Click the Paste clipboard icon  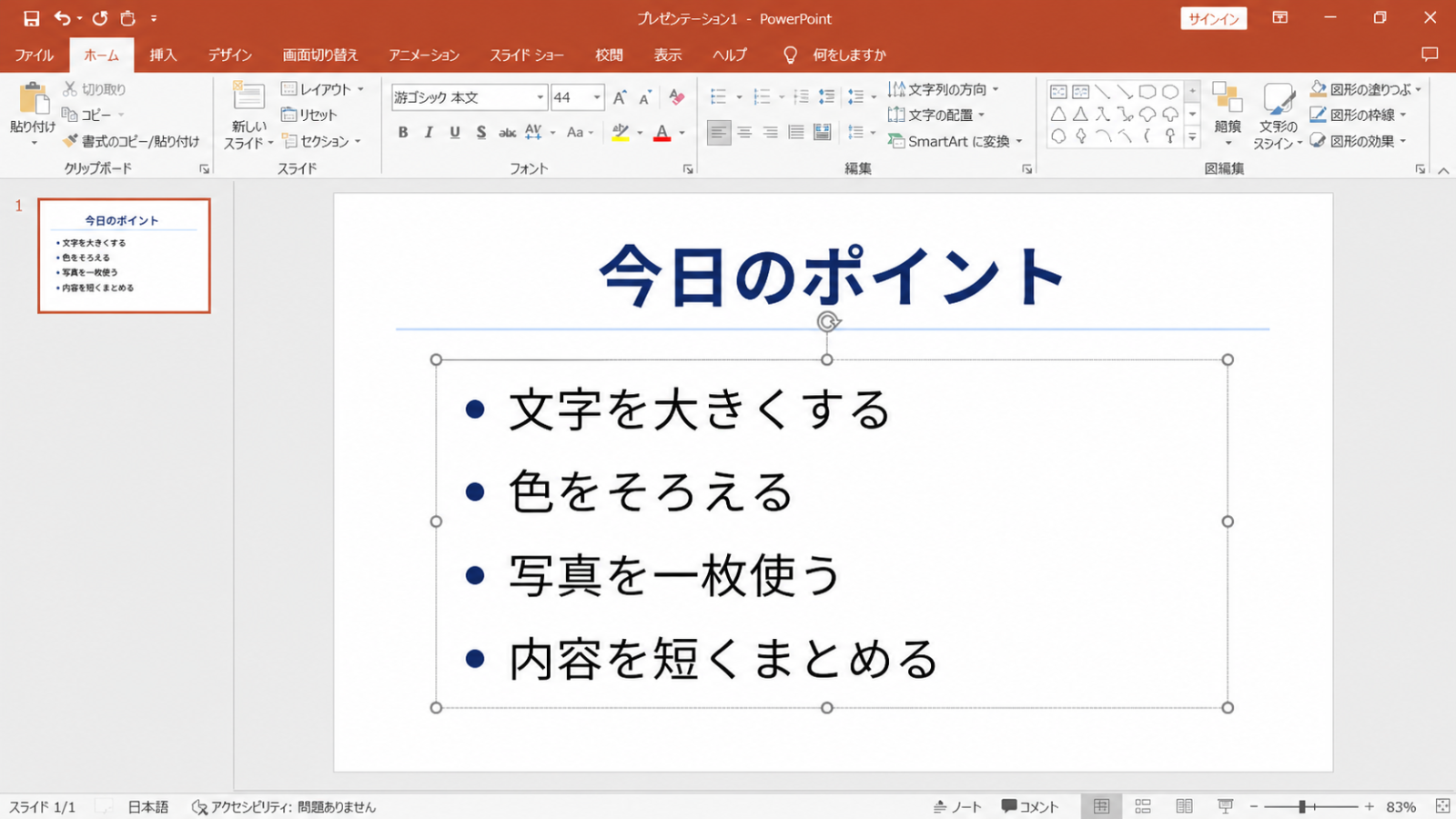point(33,99)
